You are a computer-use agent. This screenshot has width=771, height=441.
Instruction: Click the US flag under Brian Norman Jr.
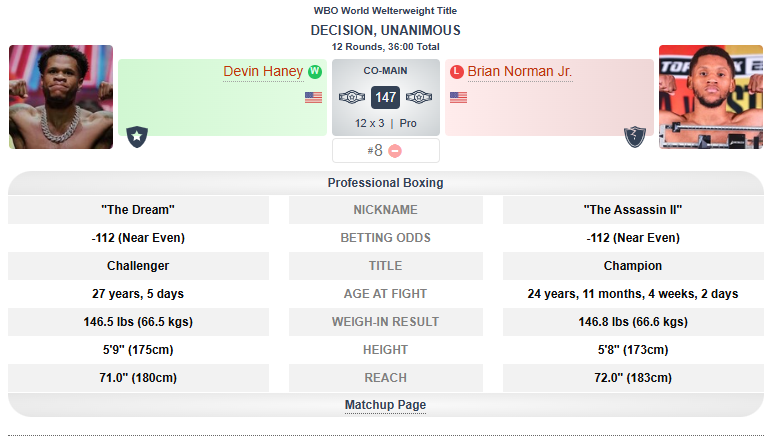click(x=459, y=98)
